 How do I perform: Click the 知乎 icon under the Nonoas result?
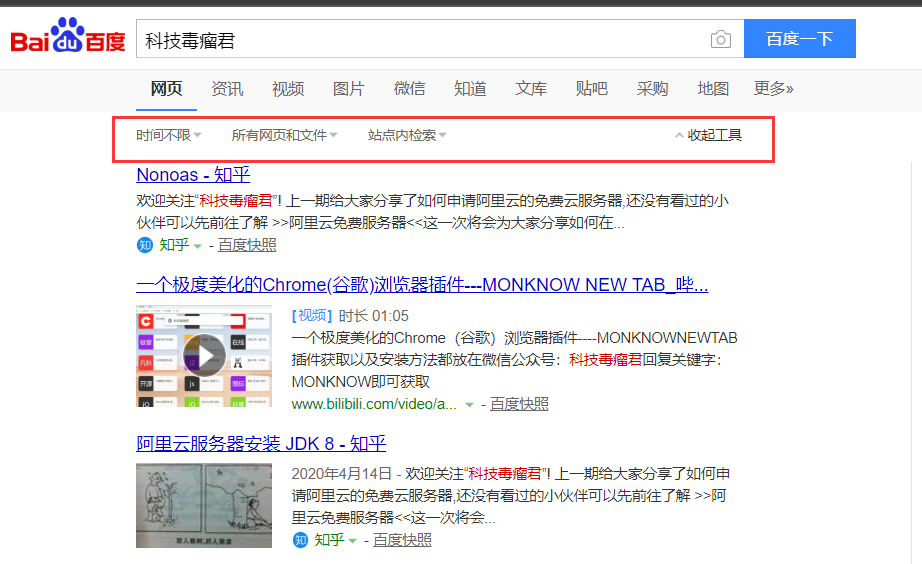click(x=145, y=245)
